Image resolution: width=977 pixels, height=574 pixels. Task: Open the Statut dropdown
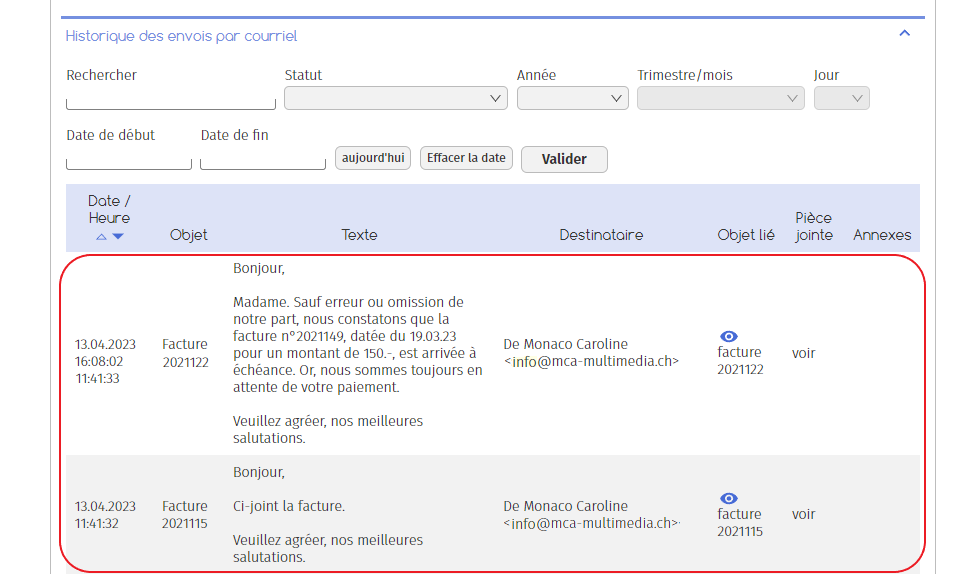396,98
